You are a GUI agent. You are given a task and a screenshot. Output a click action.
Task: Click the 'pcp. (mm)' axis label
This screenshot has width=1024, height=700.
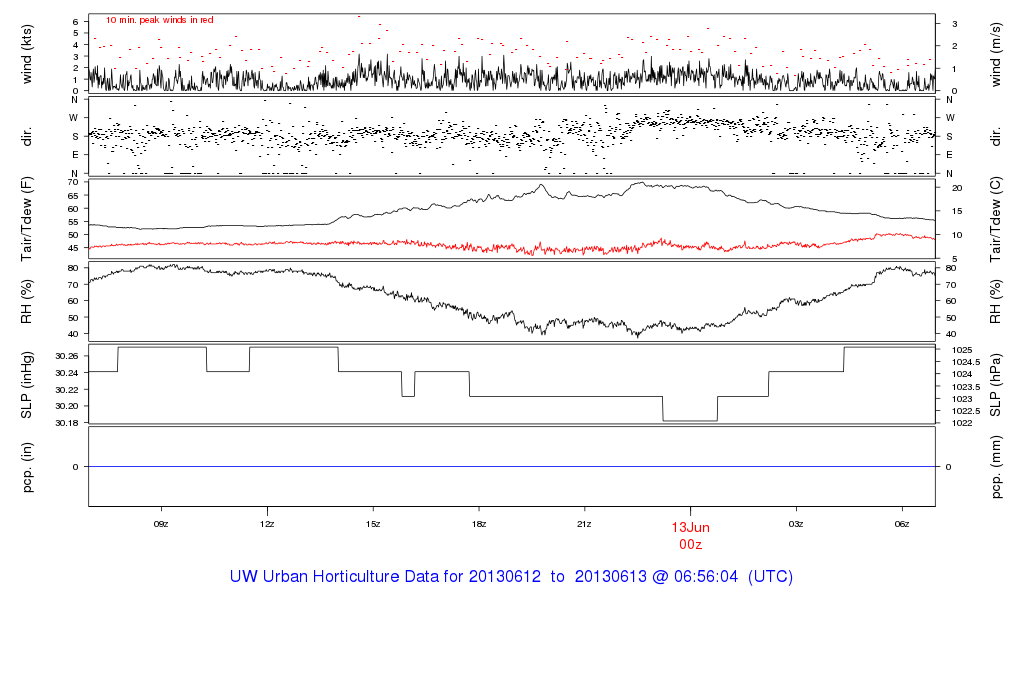995,468
